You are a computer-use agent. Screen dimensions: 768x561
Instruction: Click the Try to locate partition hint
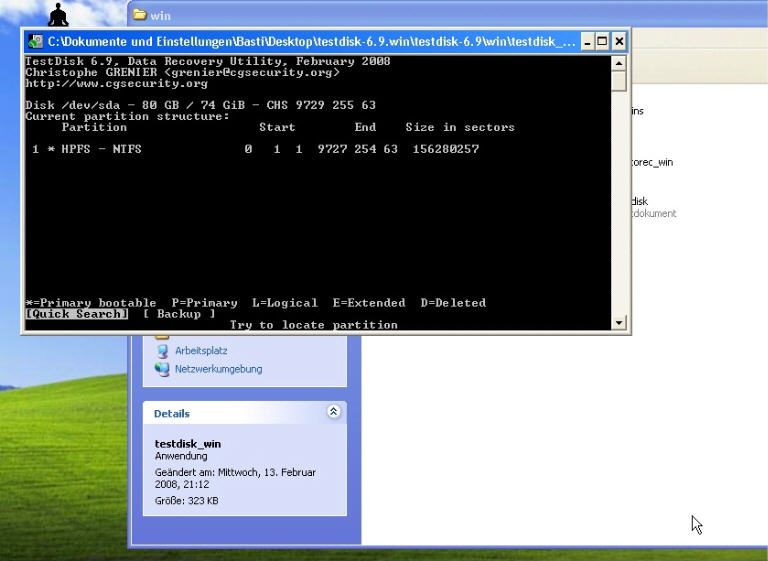pyautogui.click(x=313, y=325)
